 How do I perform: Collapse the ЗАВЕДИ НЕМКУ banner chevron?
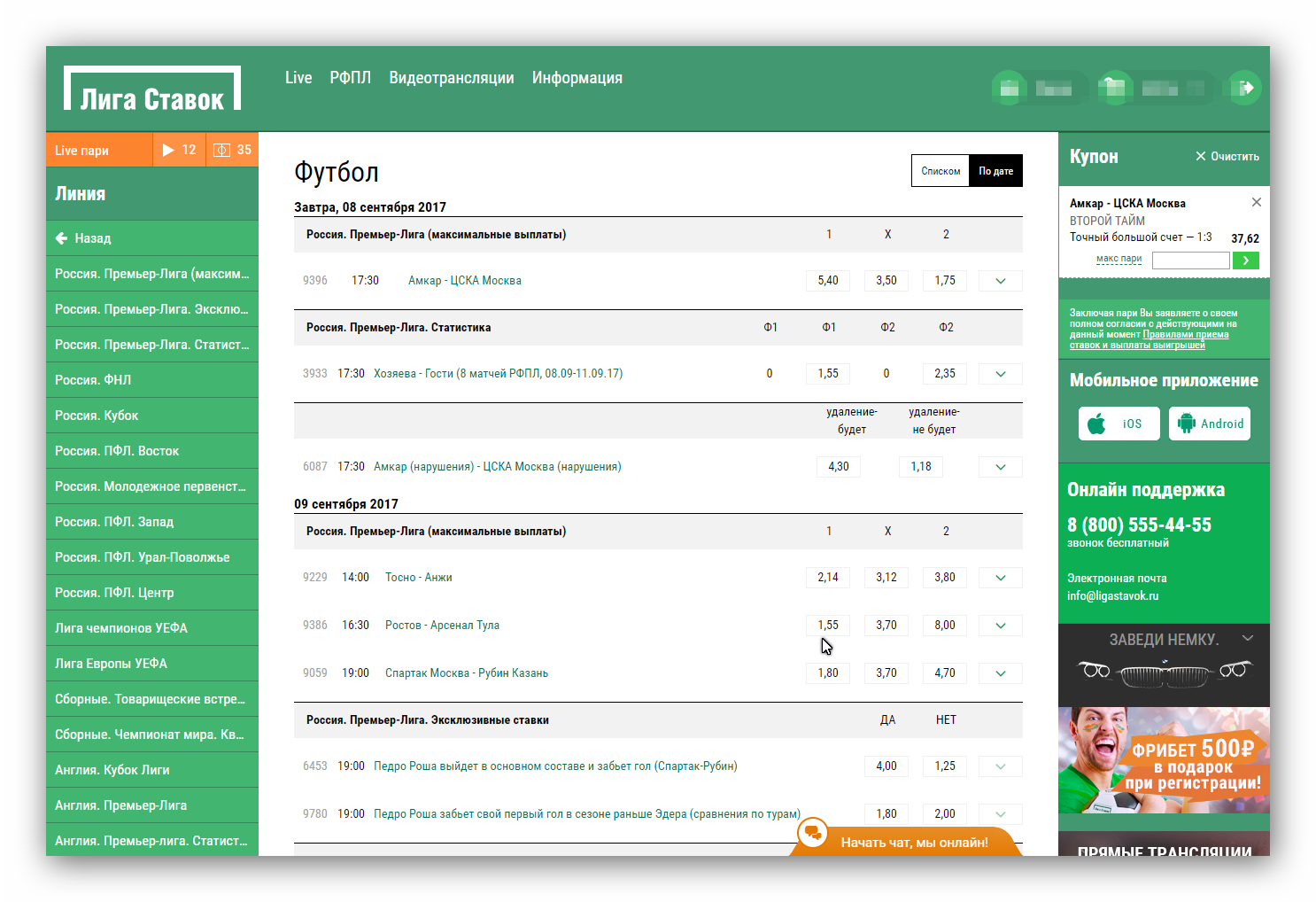1248,638
